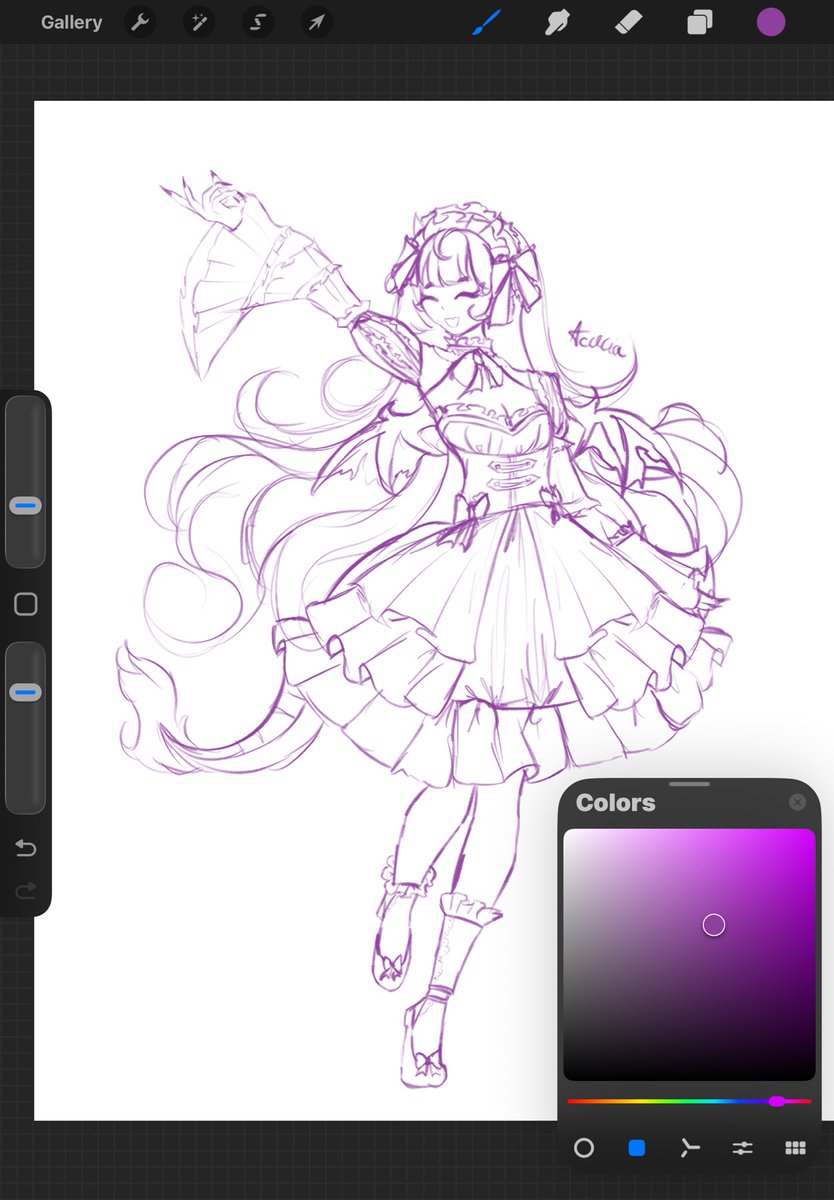Tap the active purple color circle

coord(770,22)
